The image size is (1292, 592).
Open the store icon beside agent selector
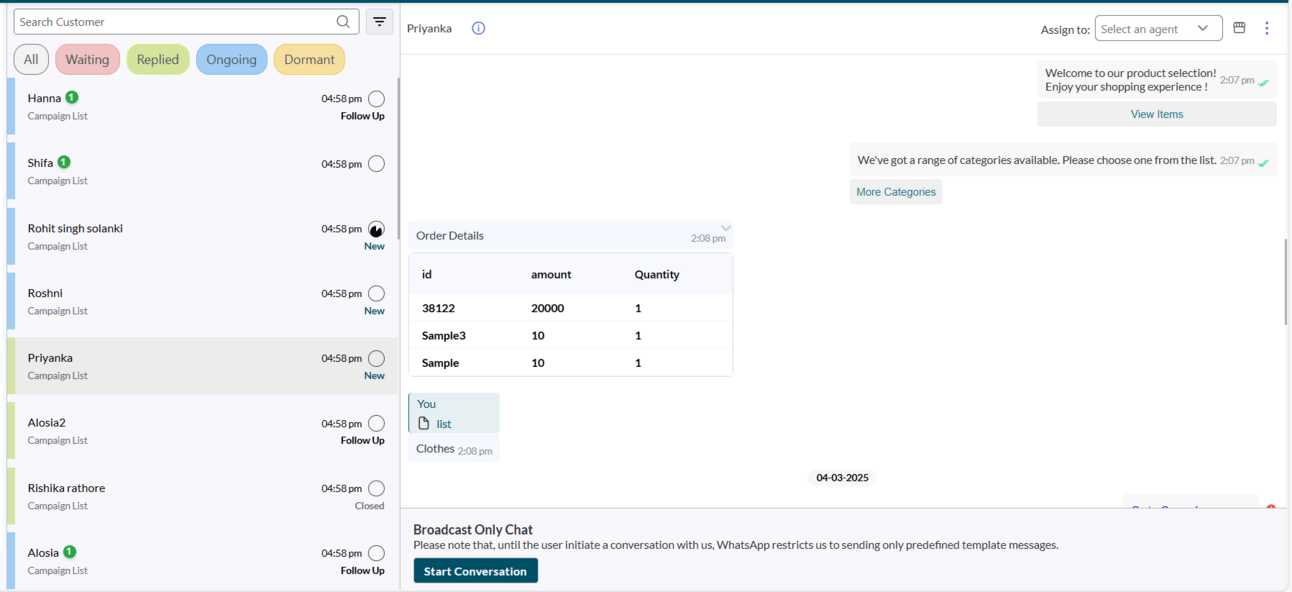coord(1239,28)
